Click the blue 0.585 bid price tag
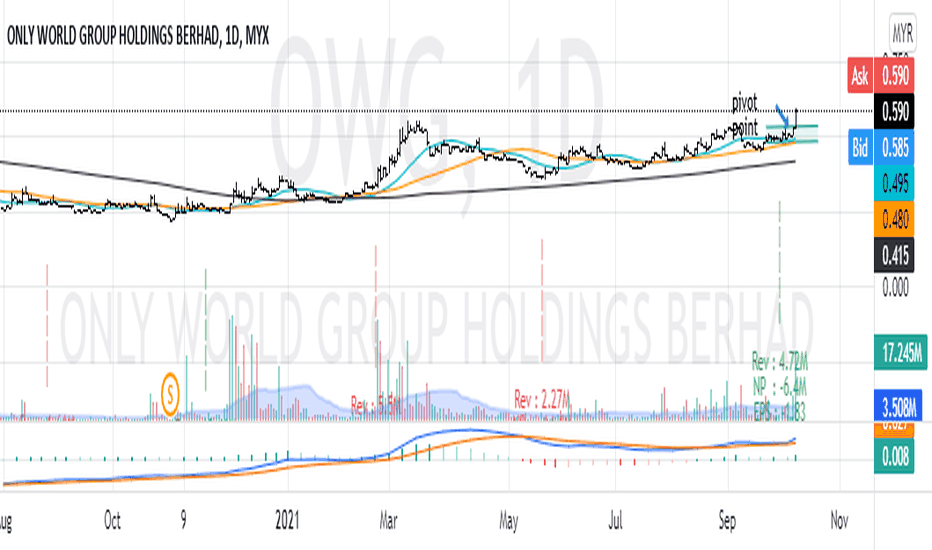Image resolution: width=932 pixels, height=550 pixels. point(895,147)
